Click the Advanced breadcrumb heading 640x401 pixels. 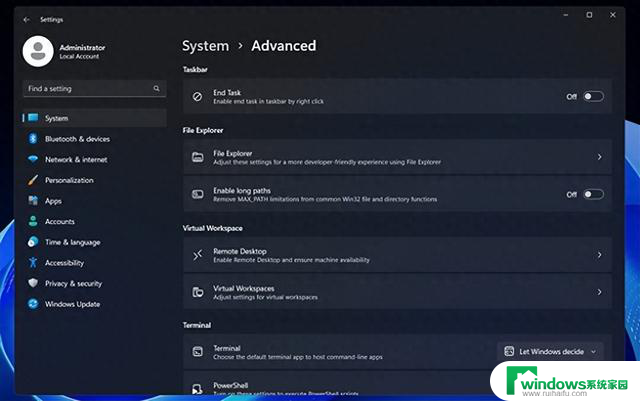(284, 46)
